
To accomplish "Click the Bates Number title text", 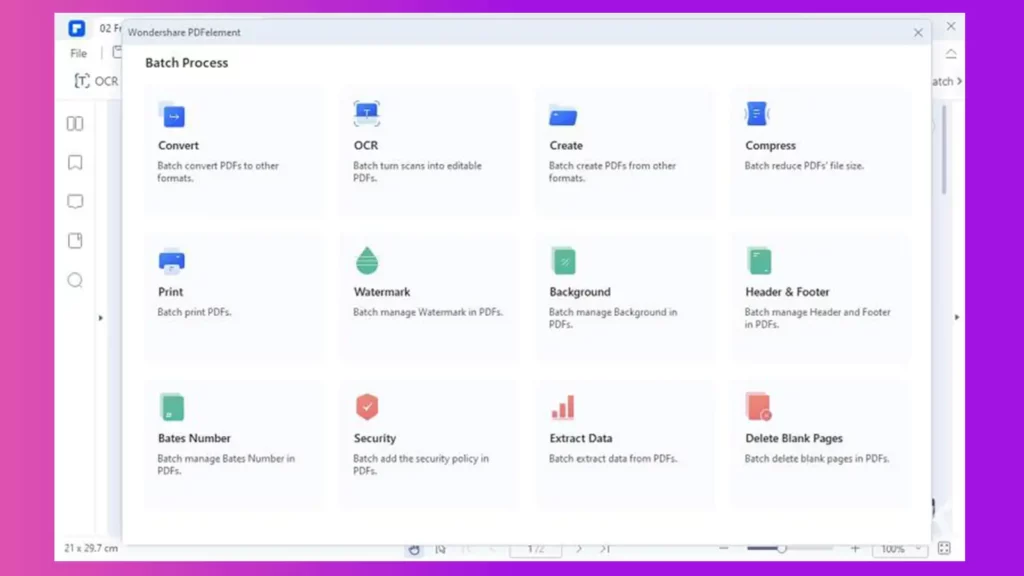I will (x=194, y=438).
